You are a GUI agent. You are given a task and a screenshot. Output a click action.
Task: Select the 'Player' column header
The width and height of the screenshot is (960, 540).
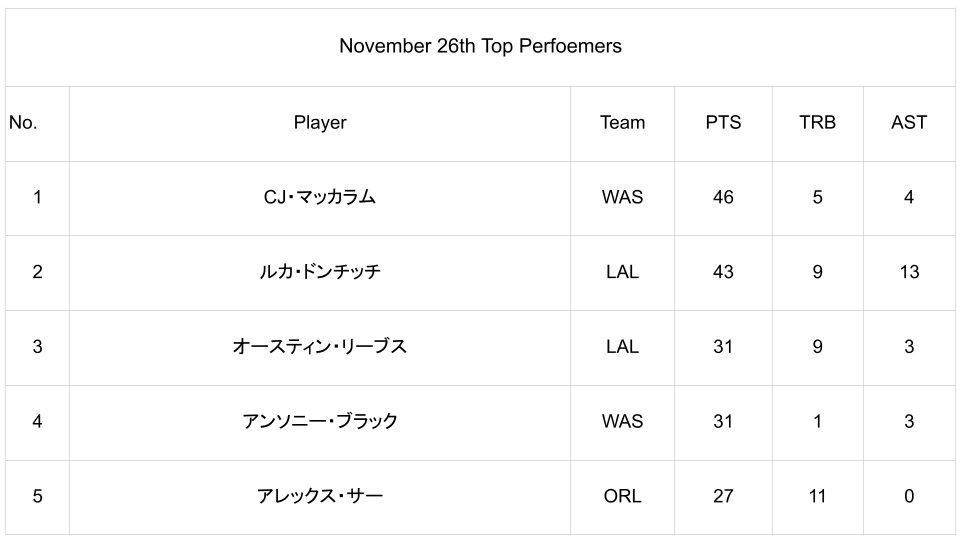320,123
